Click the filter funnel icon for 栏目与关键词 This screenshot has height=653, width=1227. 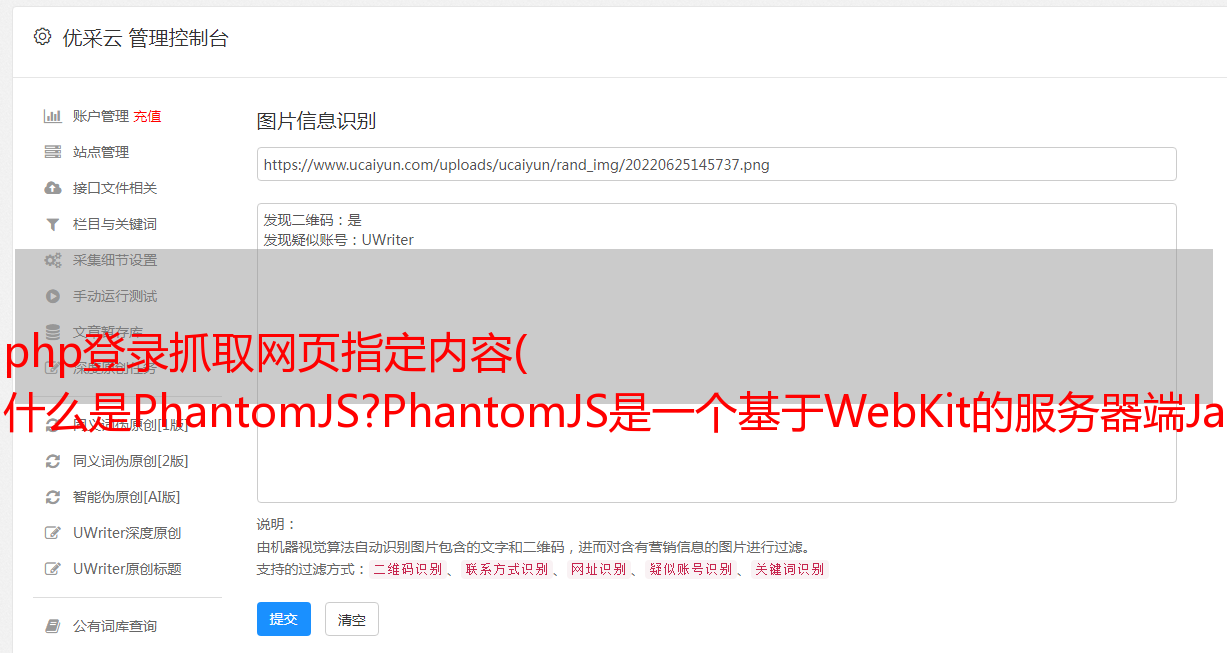point(53,224)
